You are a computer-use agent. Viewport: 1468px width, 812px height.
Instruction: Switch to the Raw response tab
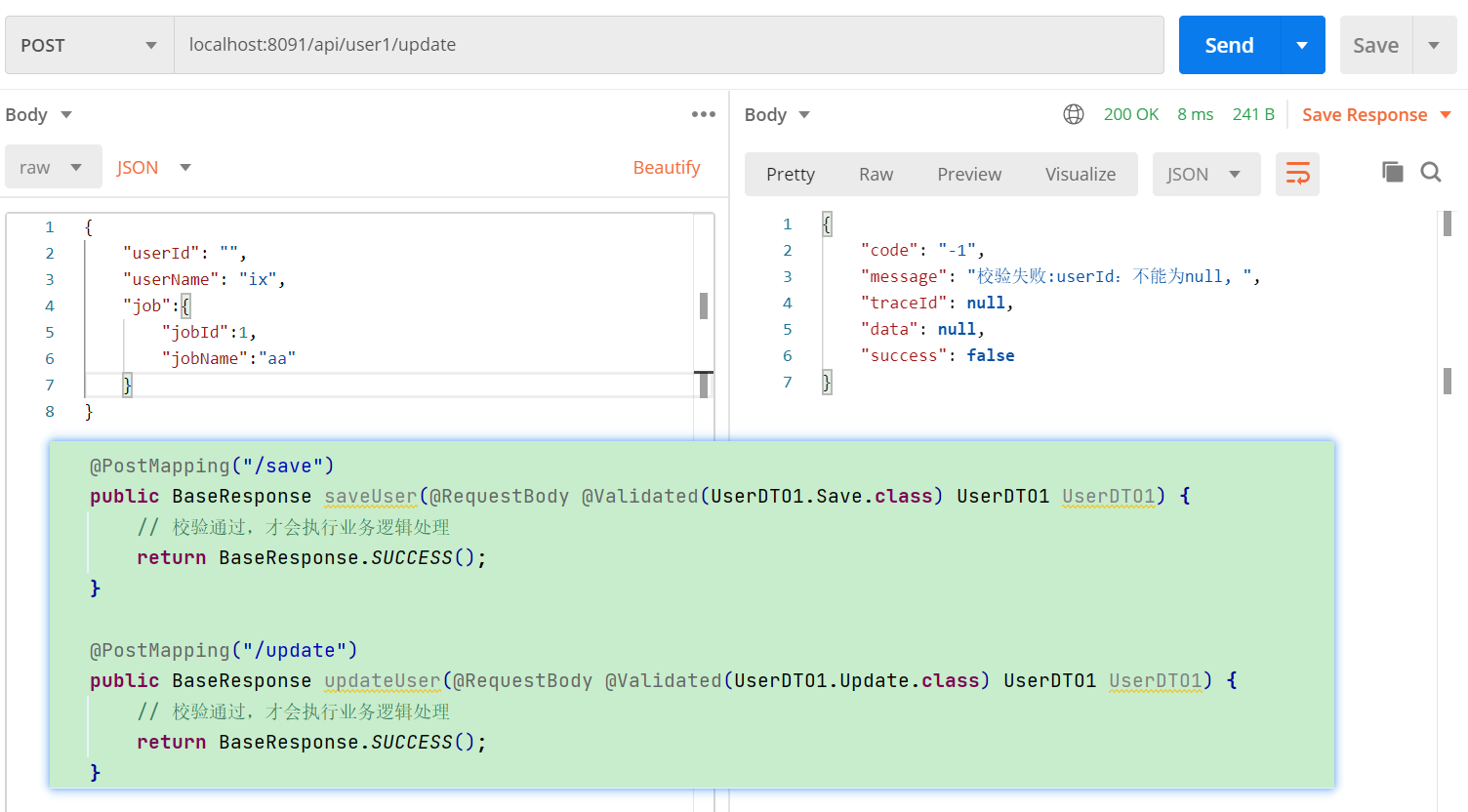pos(876,174)
